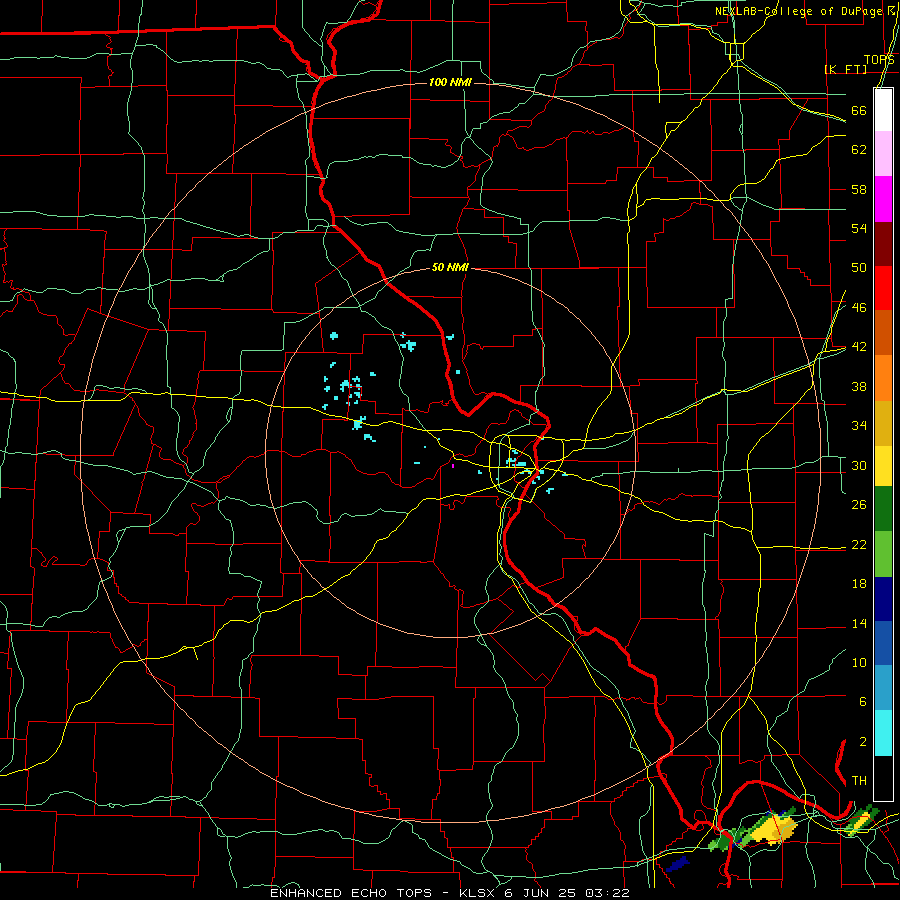Click the black TH threshold swatch
900x900 pixels.
coord(883,778)
